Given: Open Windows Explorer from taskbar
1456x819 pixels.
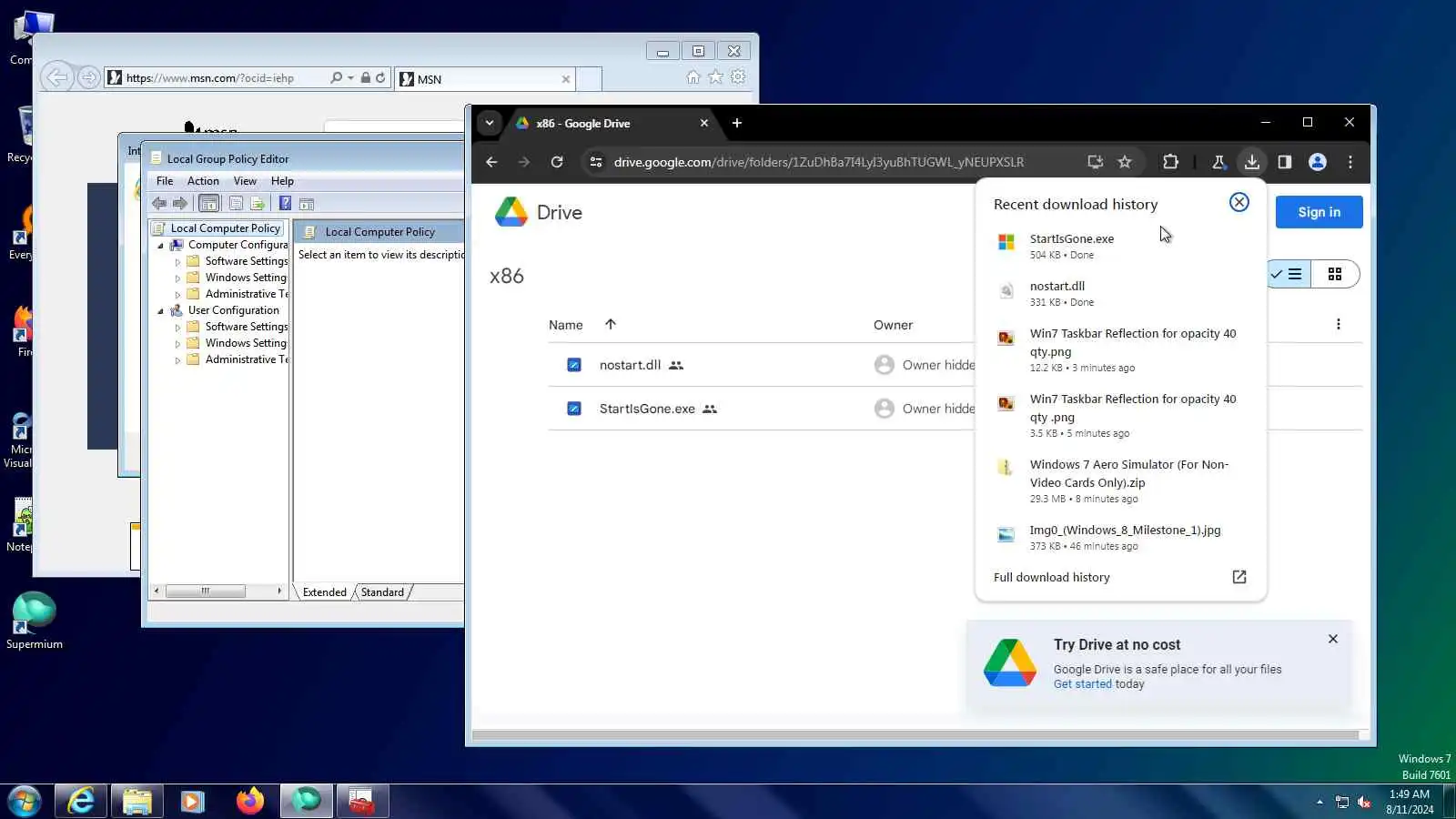Looking at the screenshot, I should [x=137, y=801].
